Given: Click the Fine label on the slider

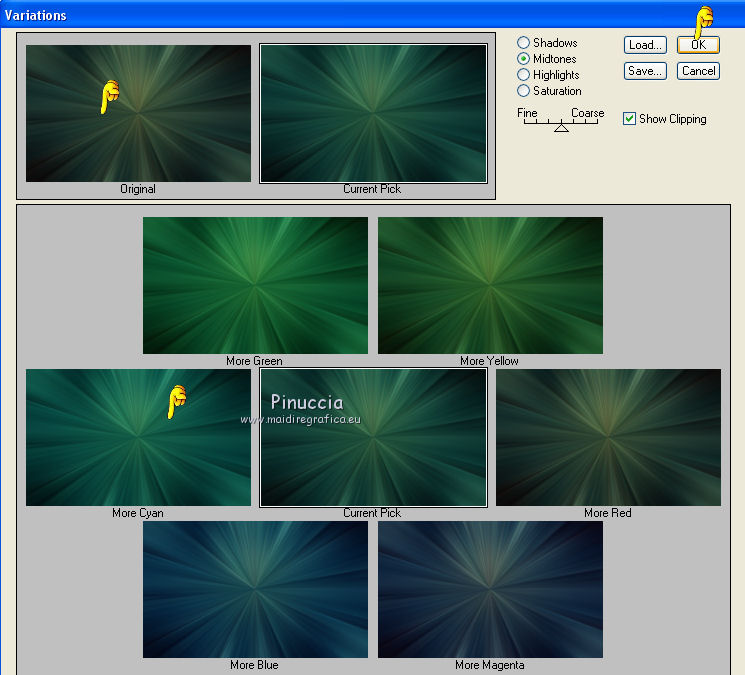Looking at the screenshot, I should pyautogui.click(x=527, y=113).
